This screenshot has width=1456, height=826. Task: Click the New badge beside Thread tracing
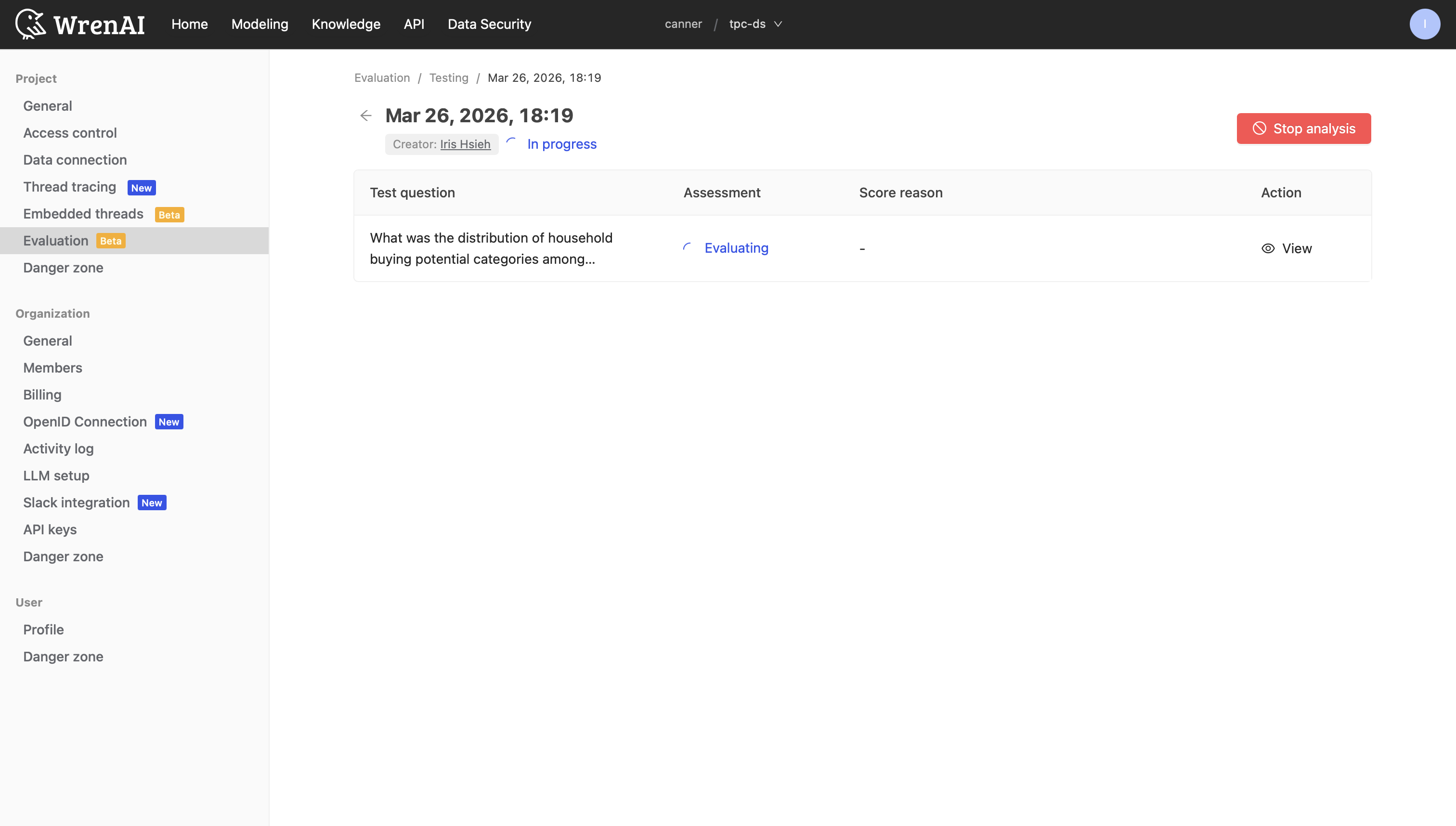point(141,188)
